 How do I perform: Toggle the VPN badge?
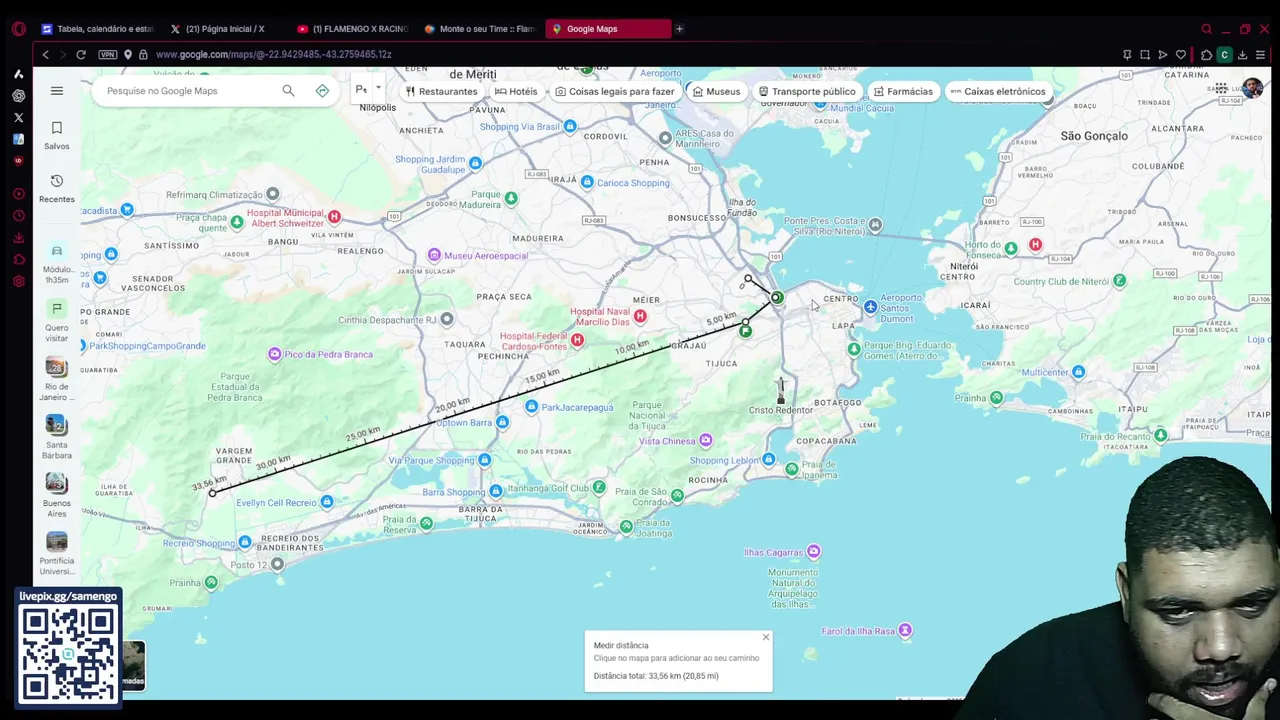108,55
